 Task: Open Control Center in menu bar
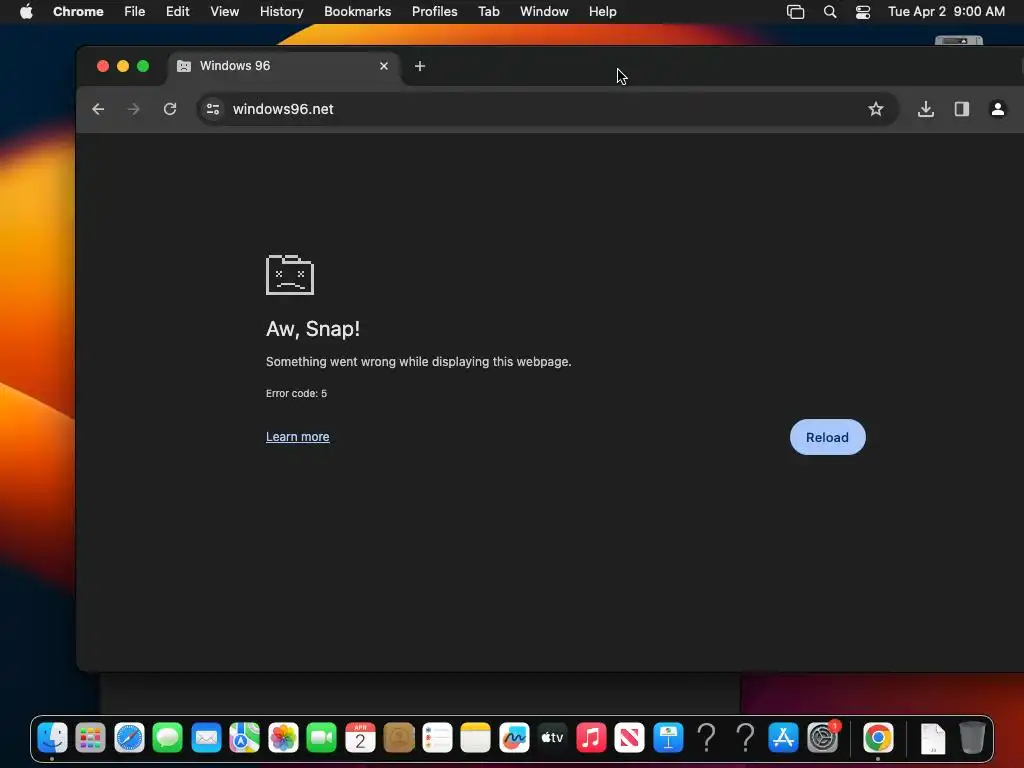click(863, 12)
